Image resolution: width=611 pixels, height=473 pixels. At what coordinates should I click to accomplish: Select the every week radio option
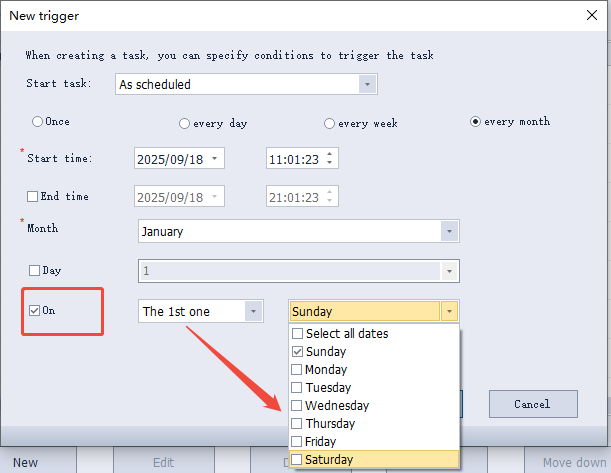click(x=329, y=123)
